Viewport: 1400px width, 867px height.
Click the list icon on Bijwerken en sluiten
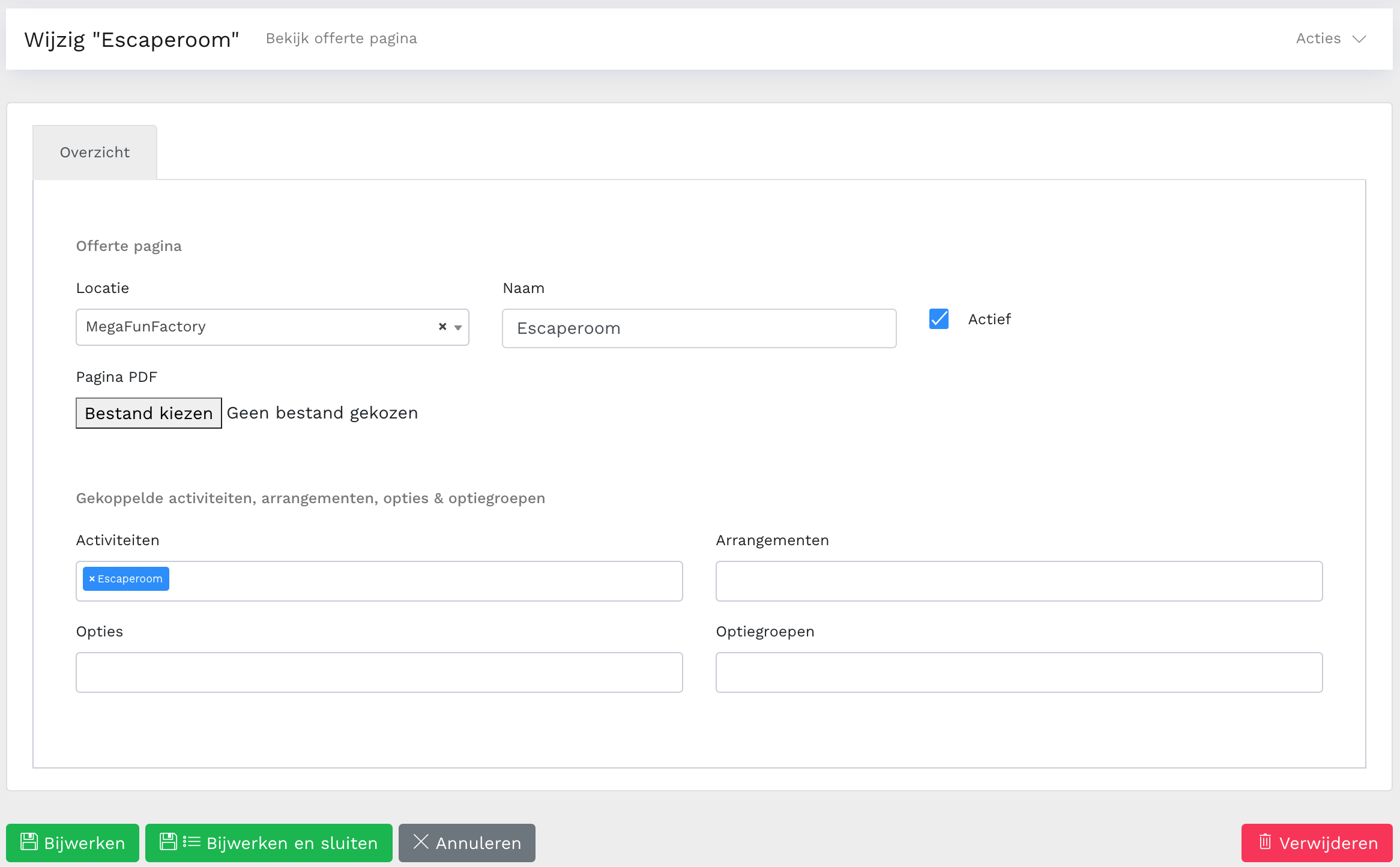(192, 842)
